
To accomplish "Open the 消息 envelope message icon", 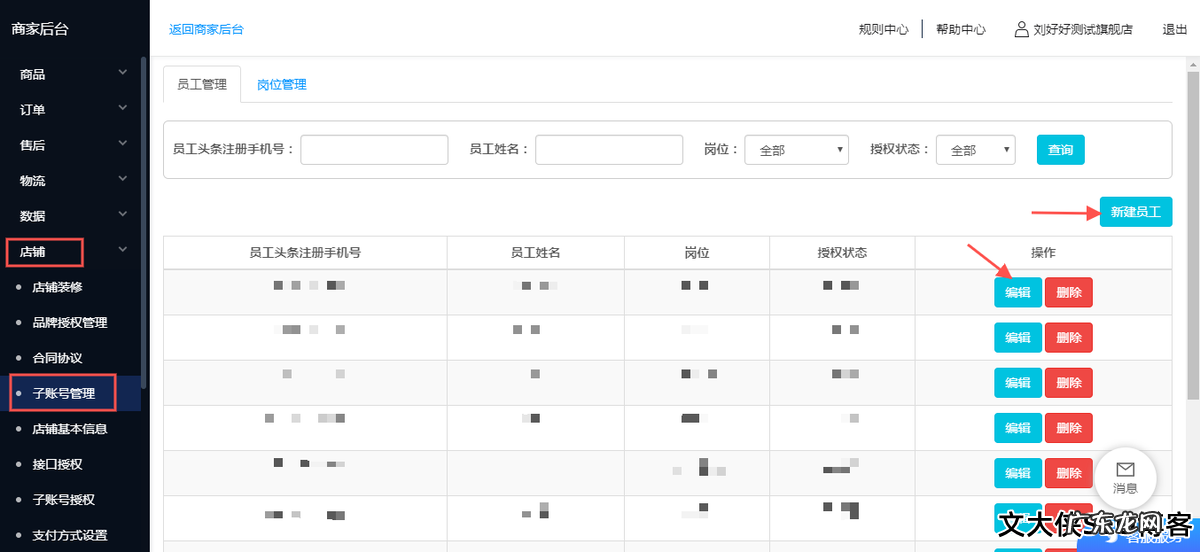I will coord(1125,469).
